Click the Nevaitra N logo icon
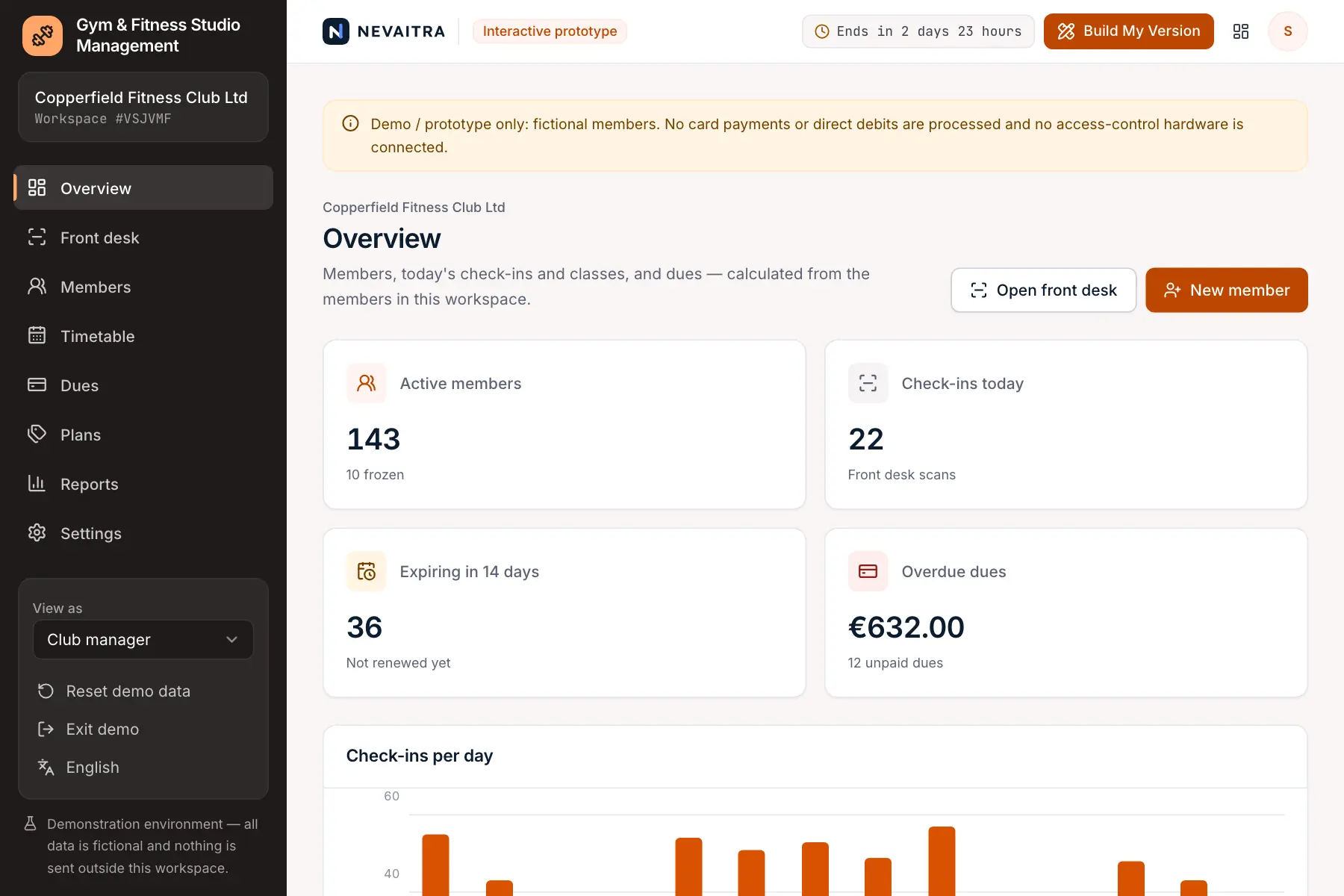Viewport: 1344px width, 896px height. coord(336,31)
